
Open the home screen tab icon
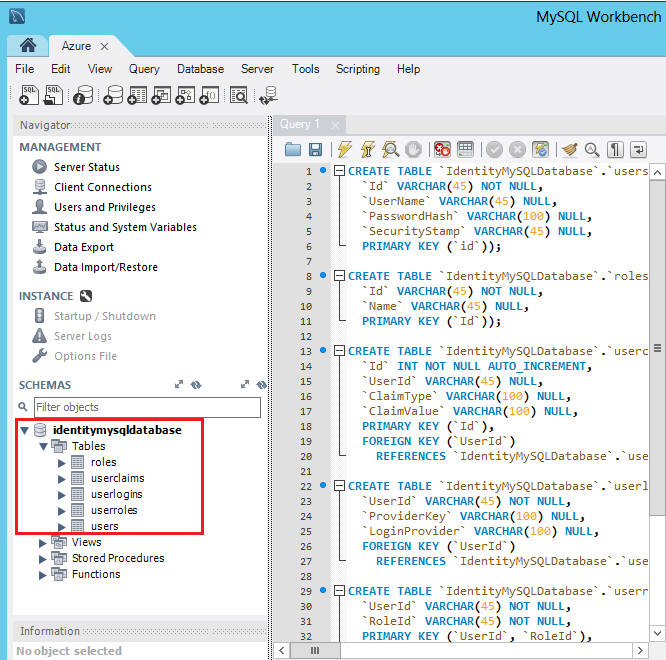pos(28,46)
